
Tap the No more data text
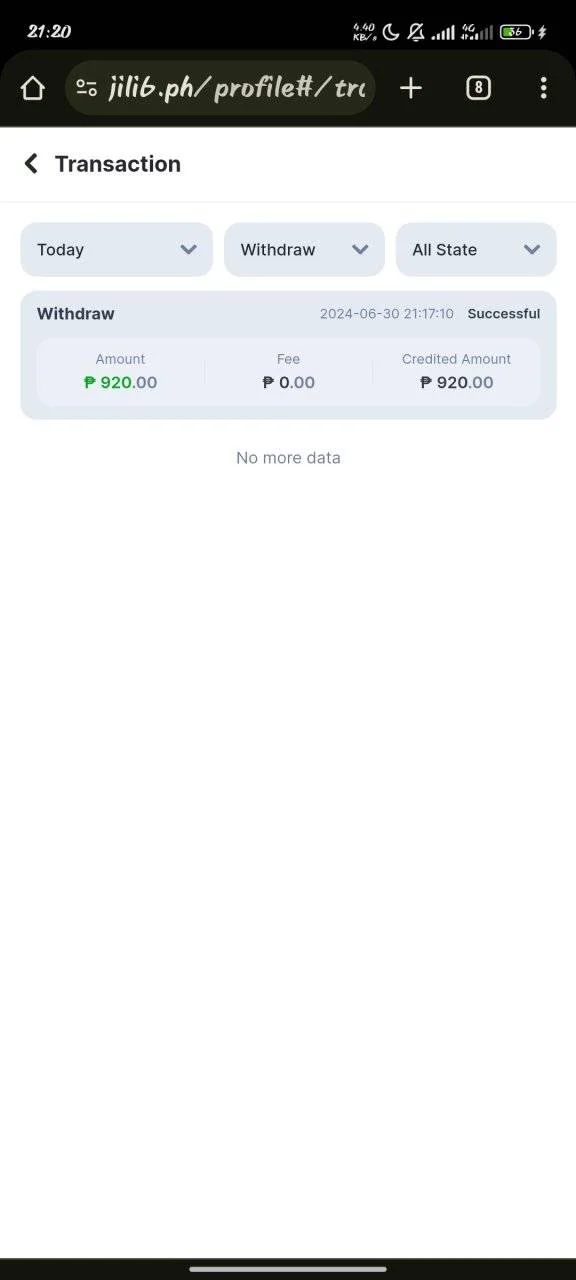288,458
